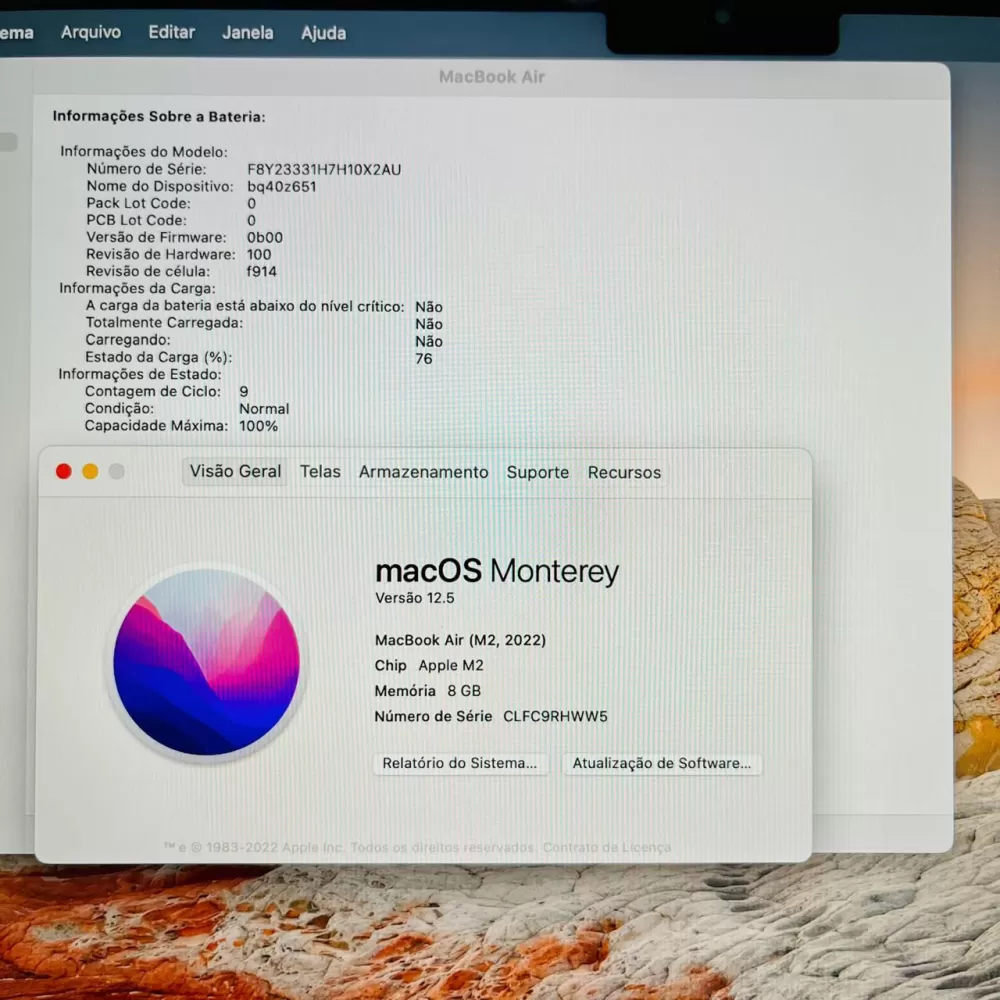This screenshot has height=1000, width=1000.
Task: Minimize the About This Mac window
Action: coord(91,471)
